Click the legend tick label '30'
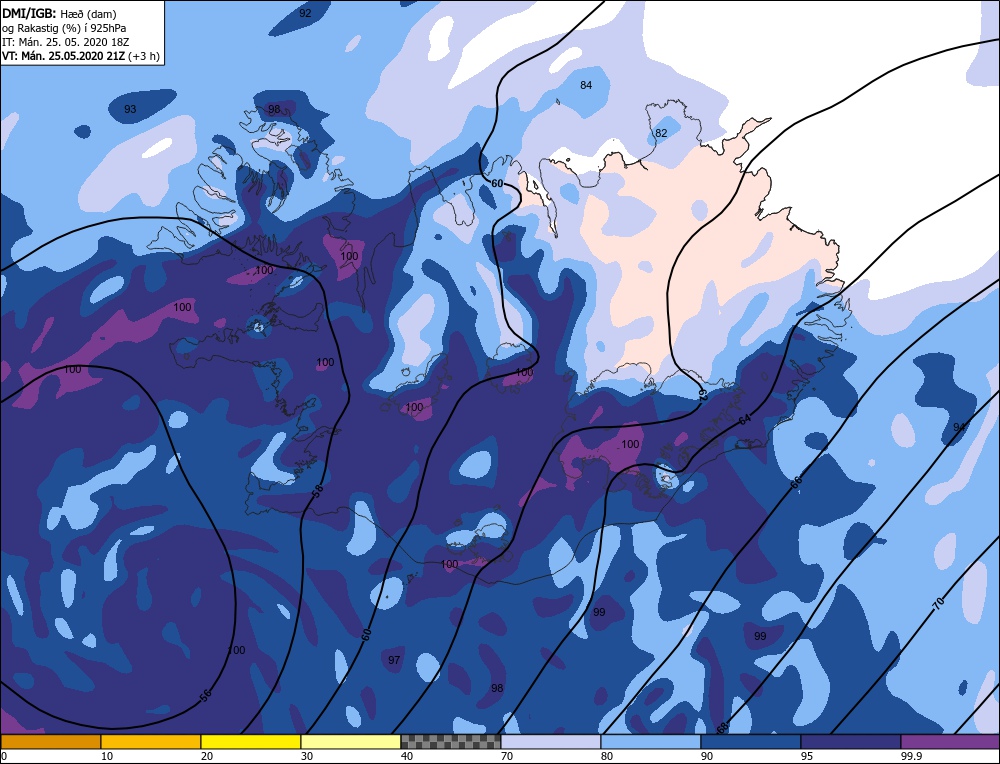Viewport: 1000px width, 764px height. 307,756
